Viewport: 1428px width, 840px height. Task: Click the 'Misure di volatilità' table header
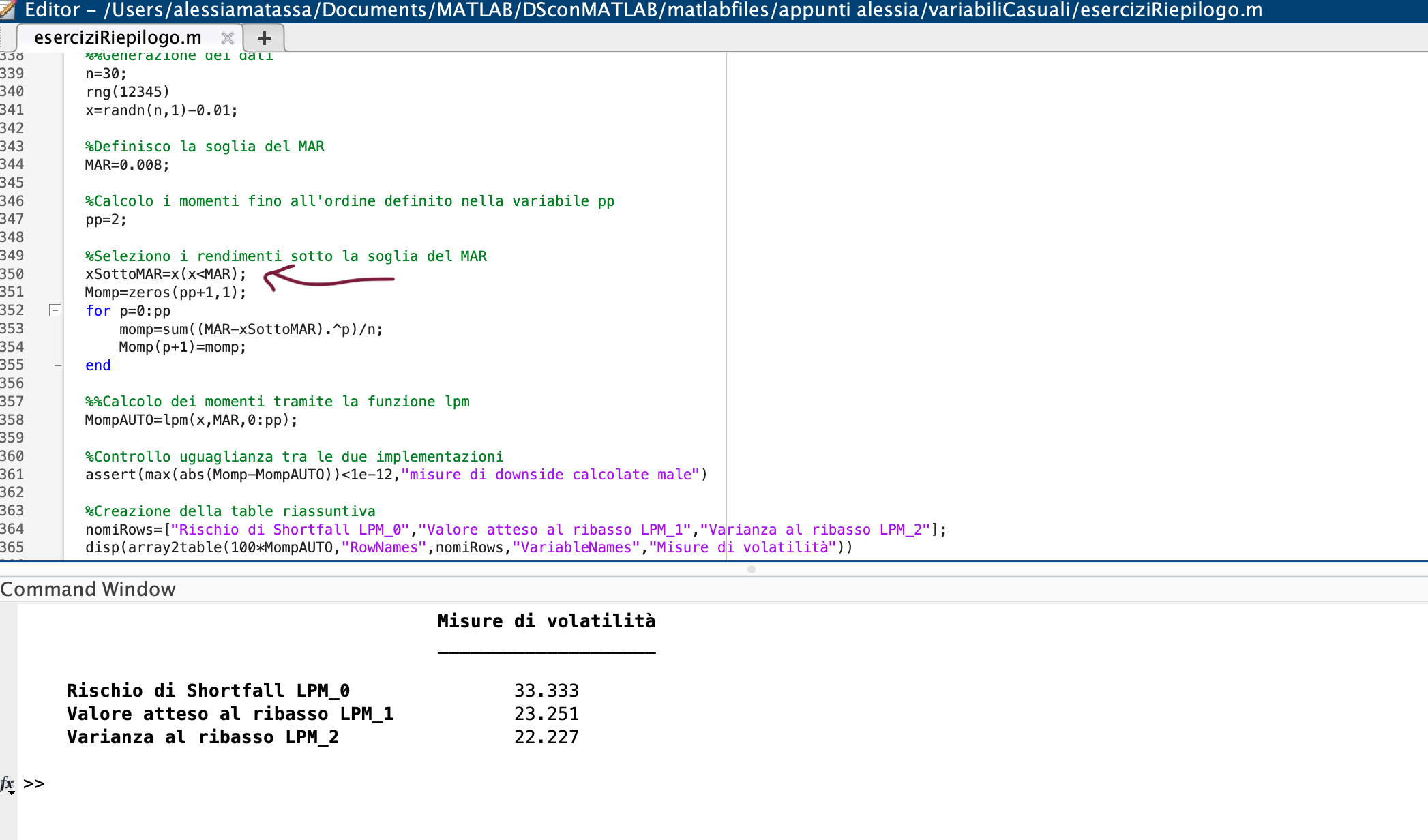point(546,621)
